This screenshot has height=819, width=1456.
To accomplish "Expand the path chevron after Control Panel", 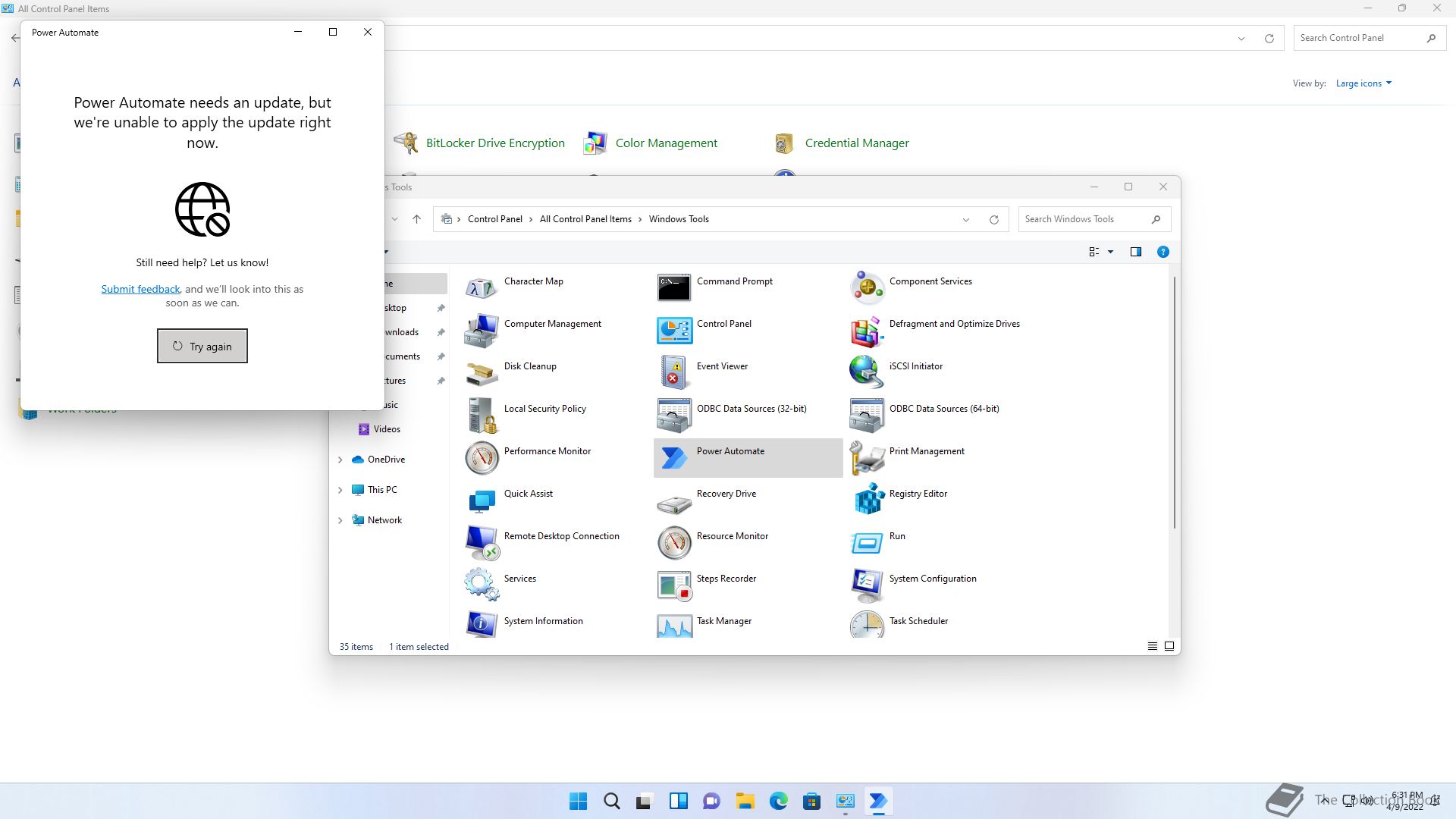I will coord(531,219).
